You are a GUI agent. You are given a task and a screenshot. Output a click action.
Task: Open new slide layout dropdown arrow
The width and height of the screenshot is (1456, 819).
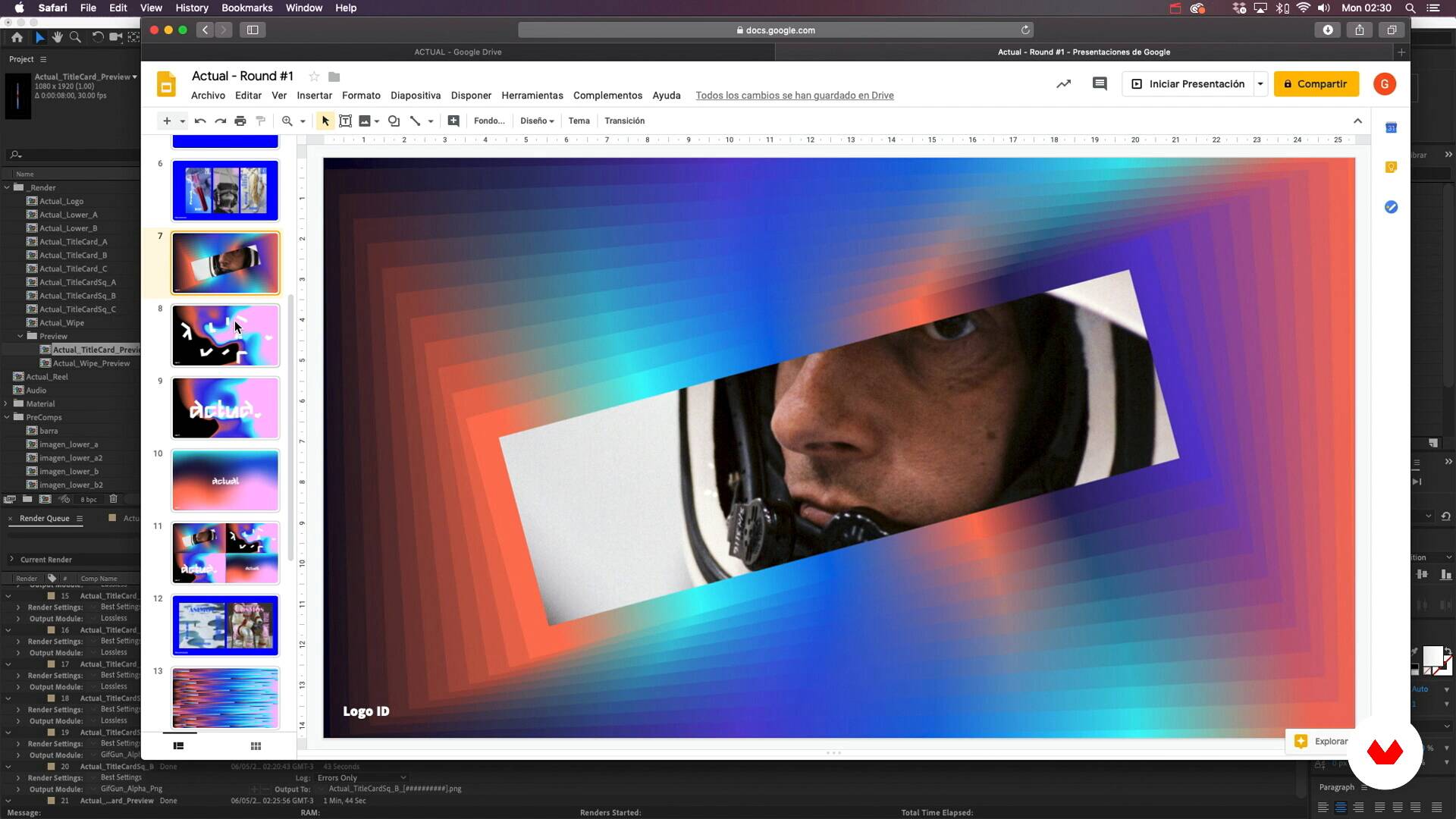[x=182, y=121]
